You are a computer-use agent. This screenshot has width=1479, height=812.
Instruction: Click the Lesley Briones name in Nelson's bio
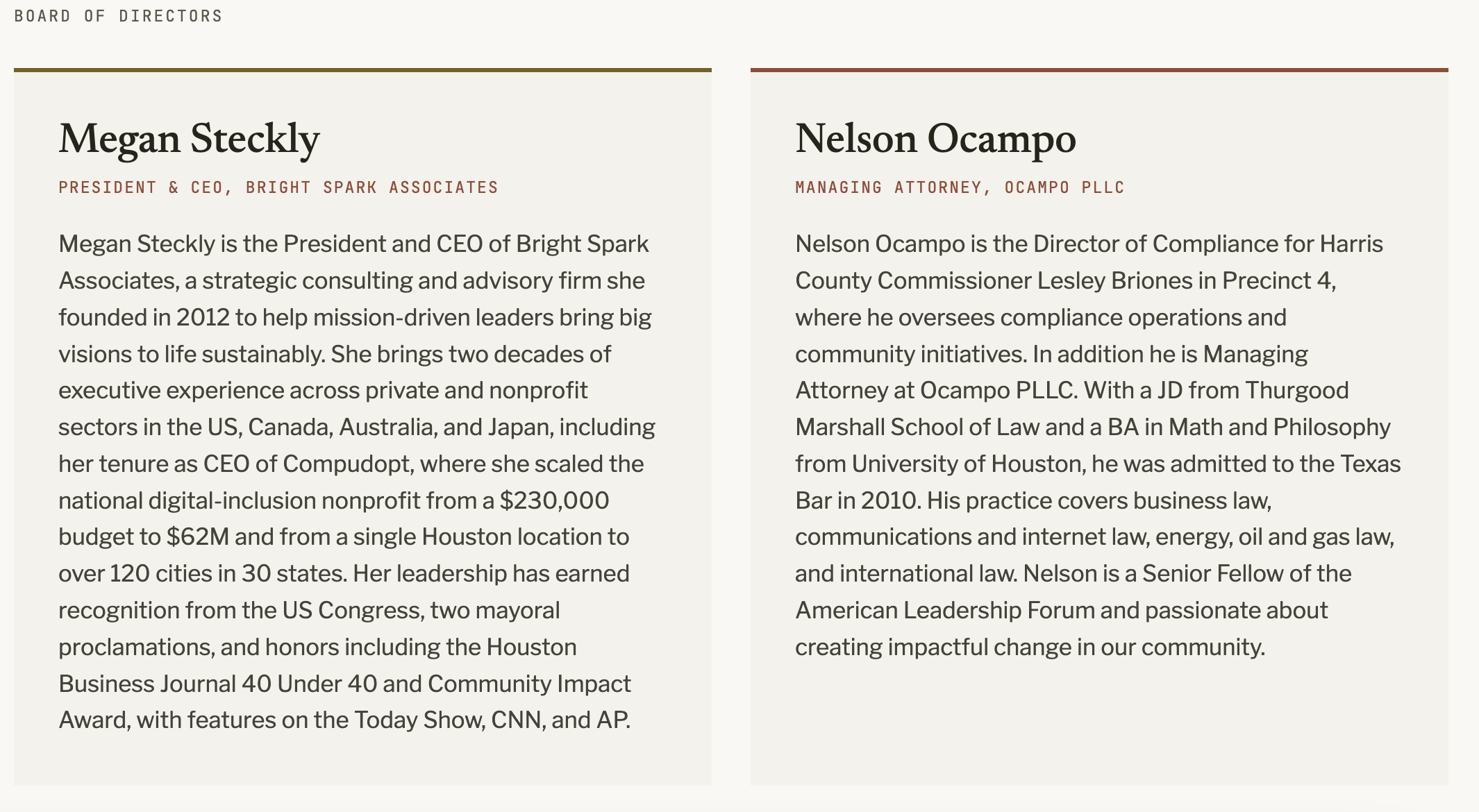[x=1126, y=280]
